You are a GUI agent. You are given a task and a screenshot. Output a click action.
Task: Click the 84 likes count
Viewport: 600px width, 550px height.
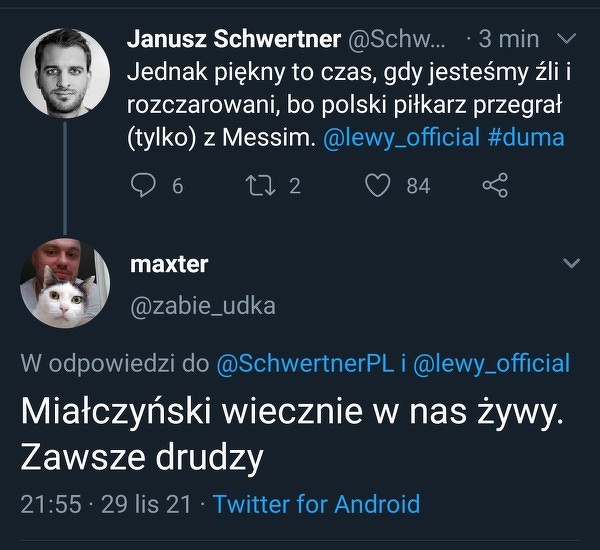(418, 185)
